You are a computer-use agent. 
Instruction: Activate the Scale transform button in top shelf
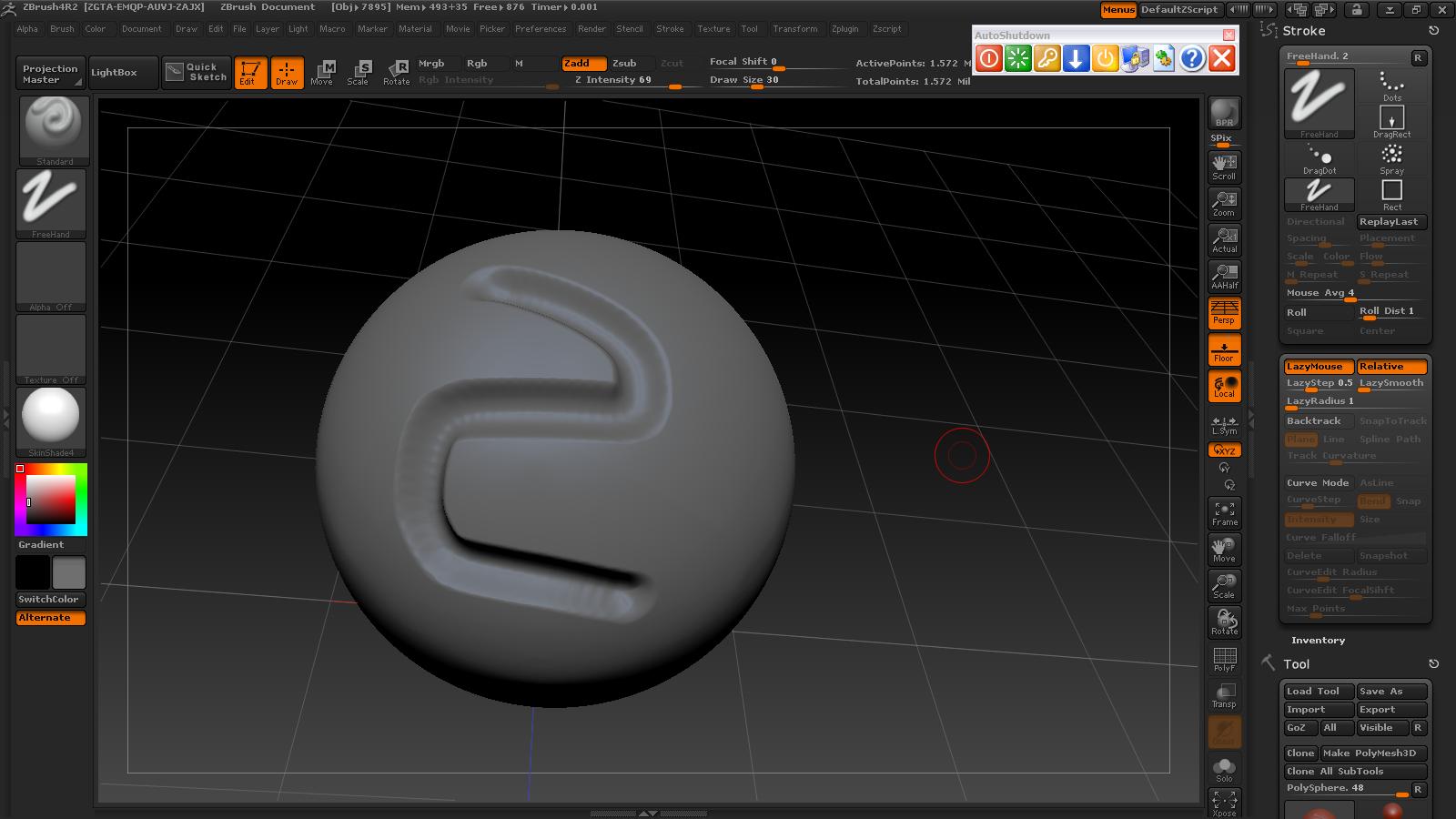tap(359, 73)
